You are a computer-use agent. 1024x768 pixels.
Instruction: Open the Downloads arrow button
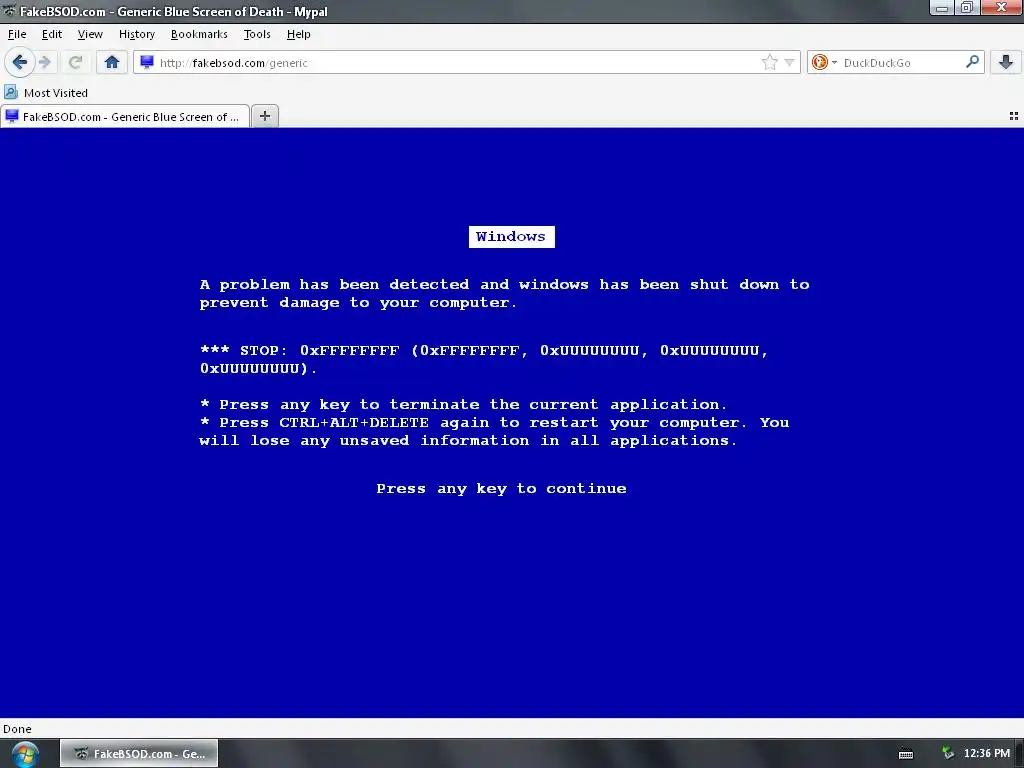[x=1006, y=63]
